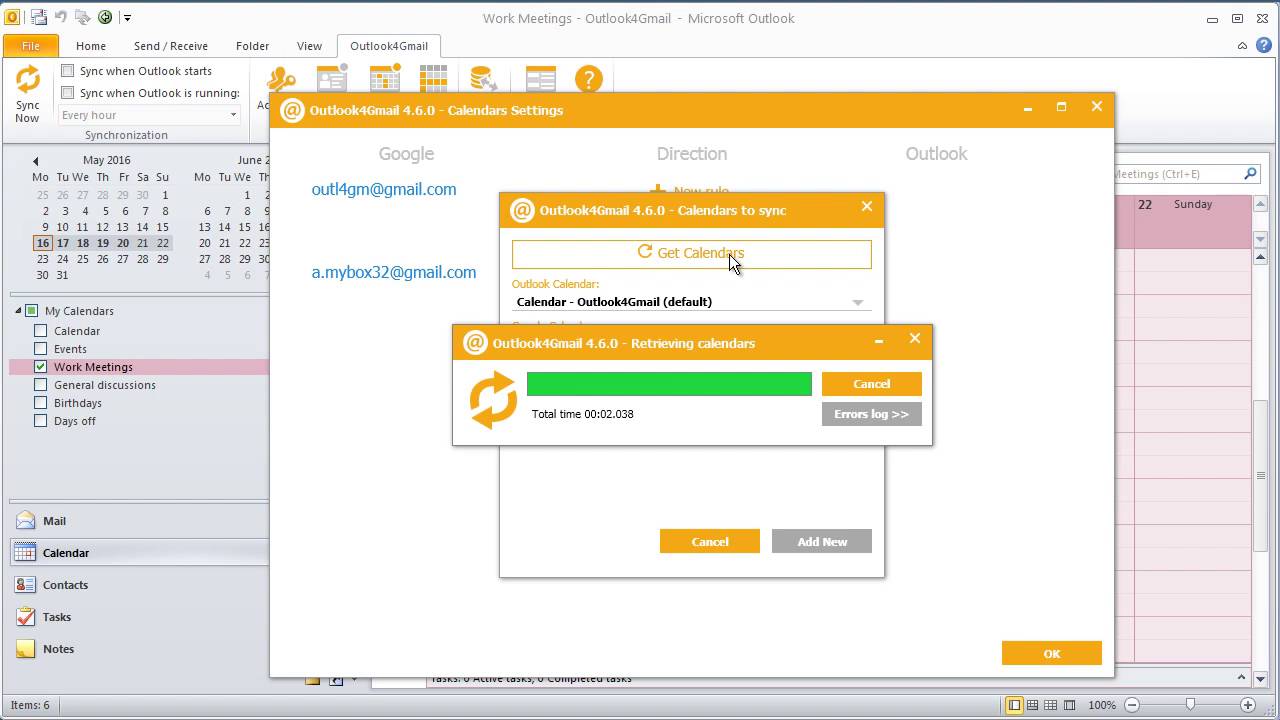
Task: Open the Outlook4Gmail help question icon
Action: pyautogui.click(x=589, y=80)
